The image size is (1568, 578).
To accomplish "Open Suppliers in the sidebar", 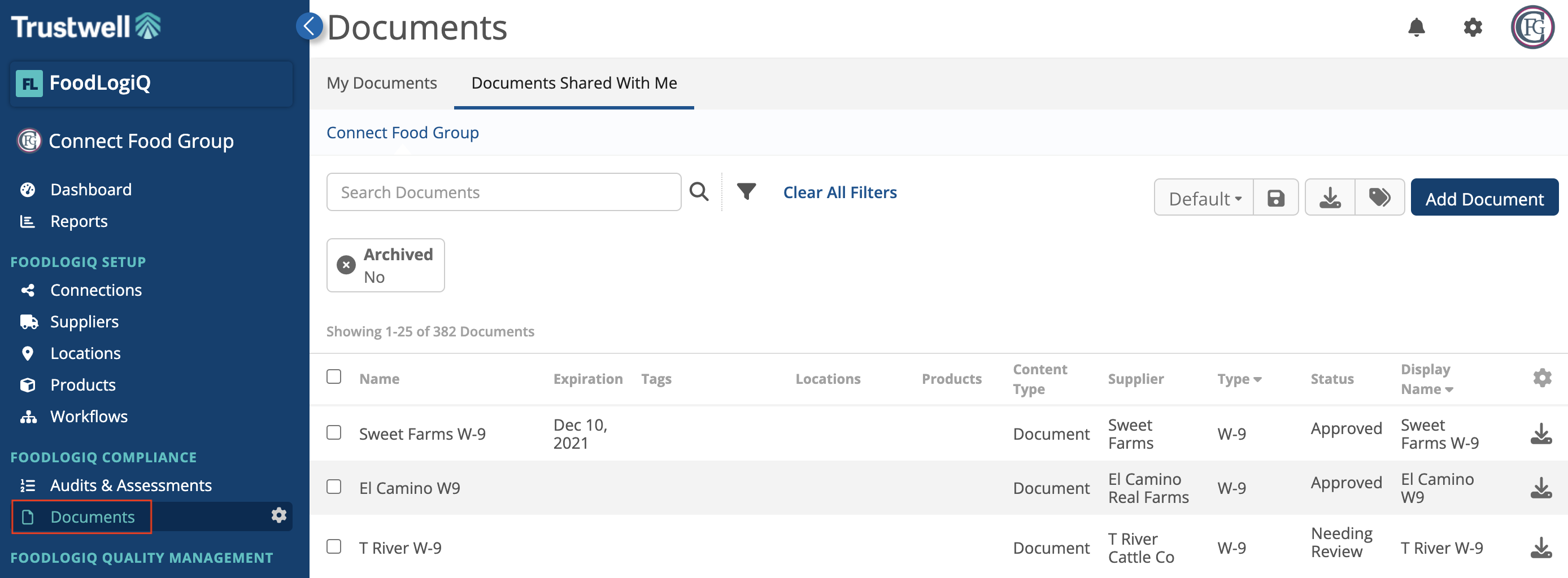I will click(84, 321).
